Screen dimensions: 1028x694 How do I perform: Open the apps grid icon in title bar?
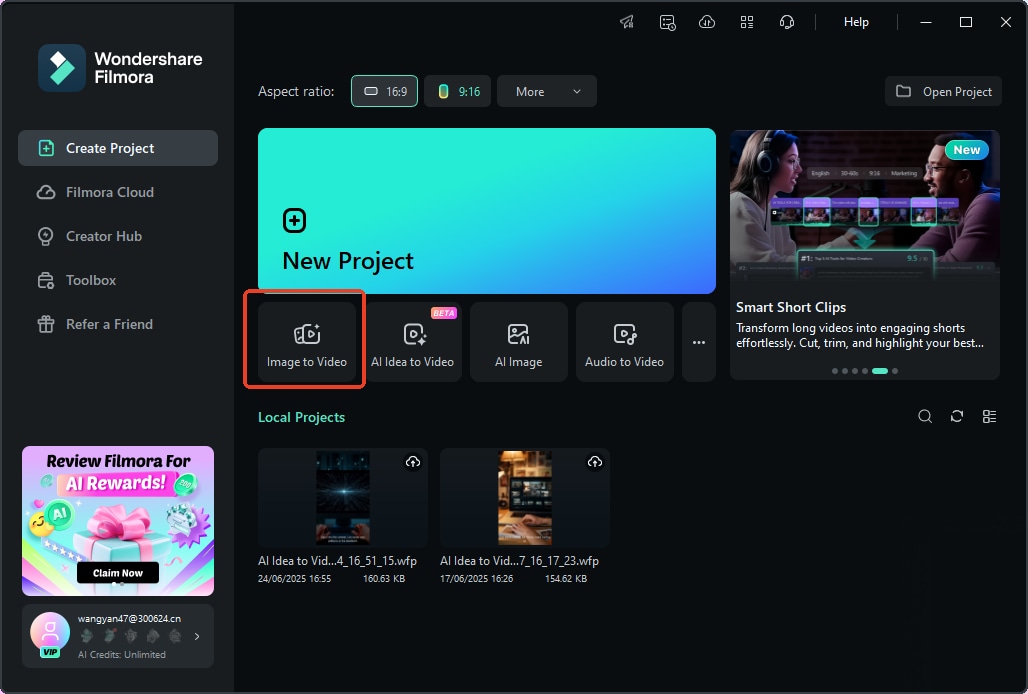point(747,22)
